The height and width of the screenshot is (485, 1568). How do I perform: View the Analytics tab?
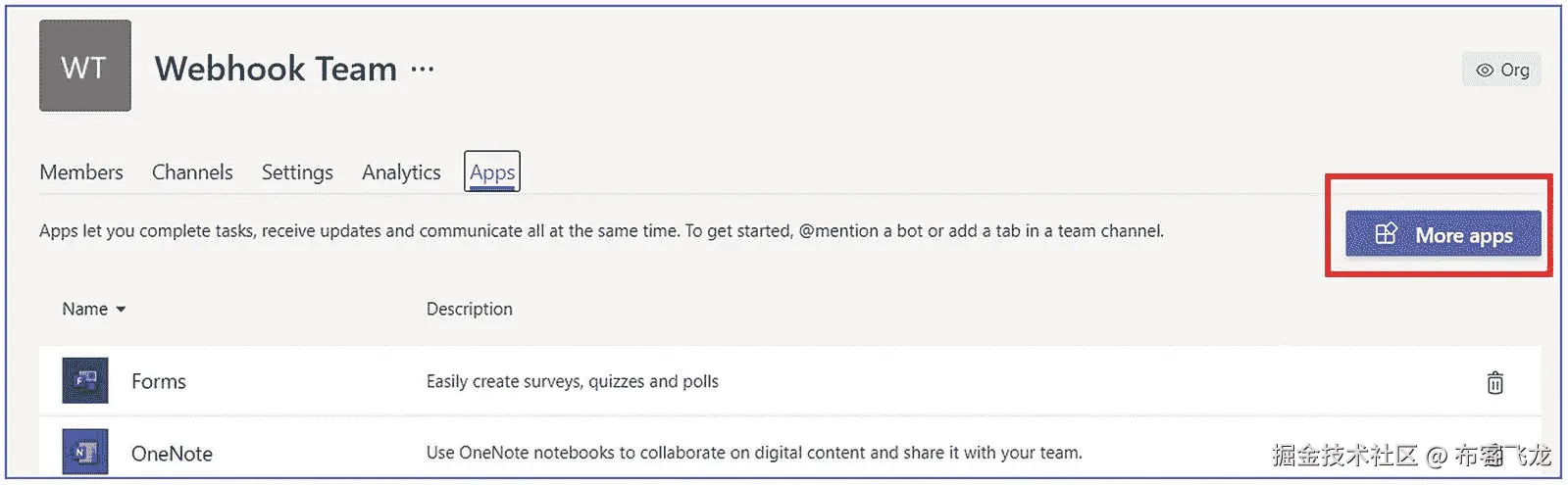coord(401,172)
